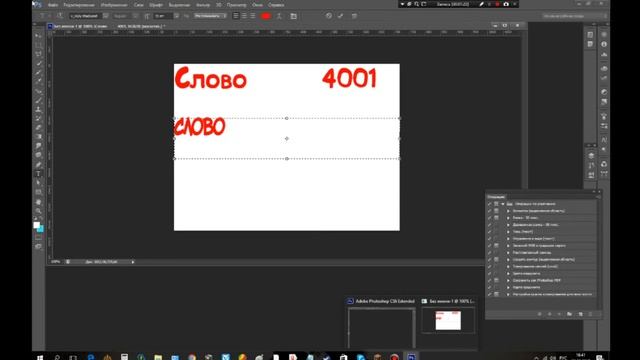The width and height of the screenshot is (640, 360).
Task: Select the Clone Stamp tool
Action: [38, 109]
